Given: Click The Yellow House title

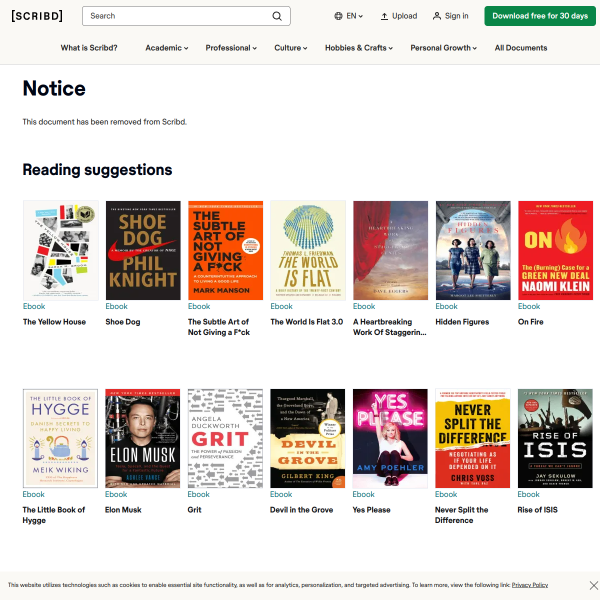Looking at the screenshot, I should point(54,322).
